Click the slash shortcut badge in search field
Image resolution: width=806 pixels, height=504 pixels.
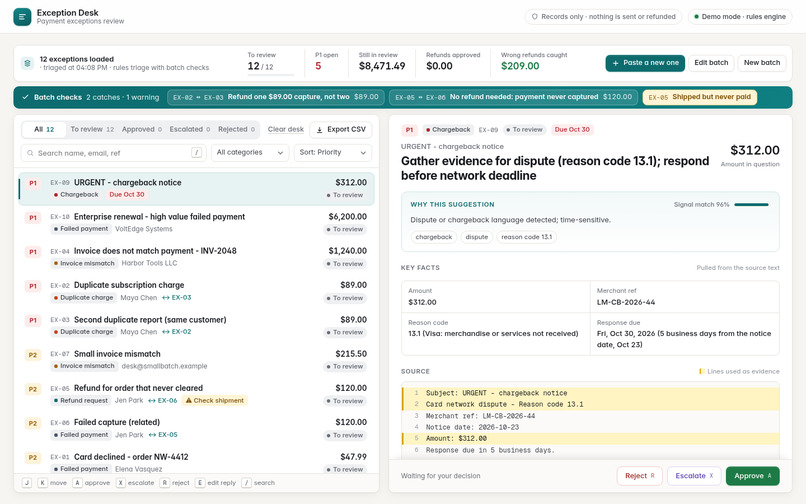pos(196,152)
